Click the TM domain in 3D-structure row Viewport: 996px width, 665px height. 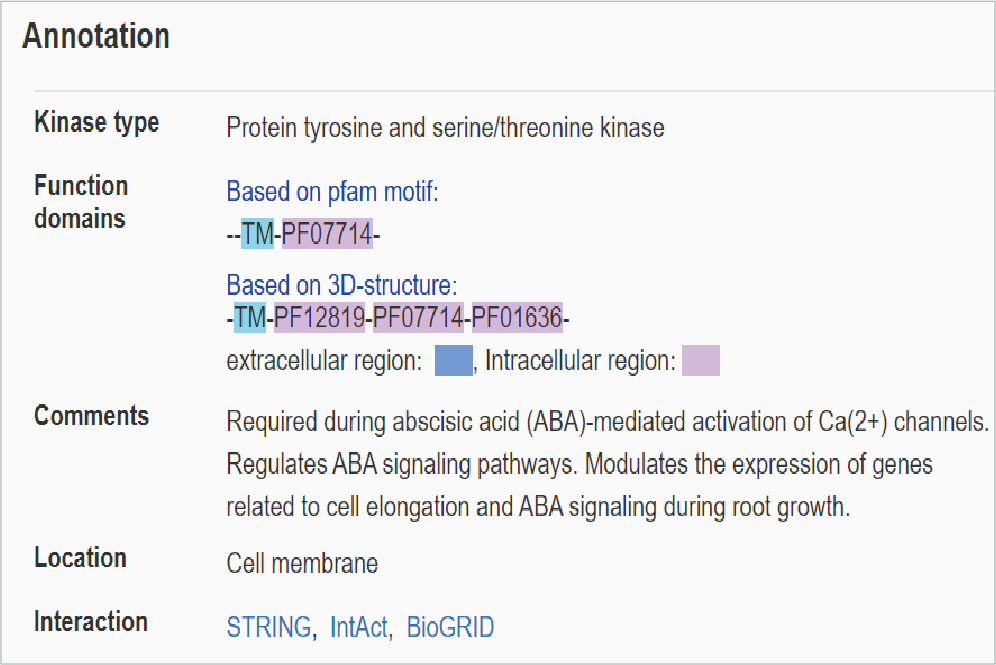tap(250, 317)
